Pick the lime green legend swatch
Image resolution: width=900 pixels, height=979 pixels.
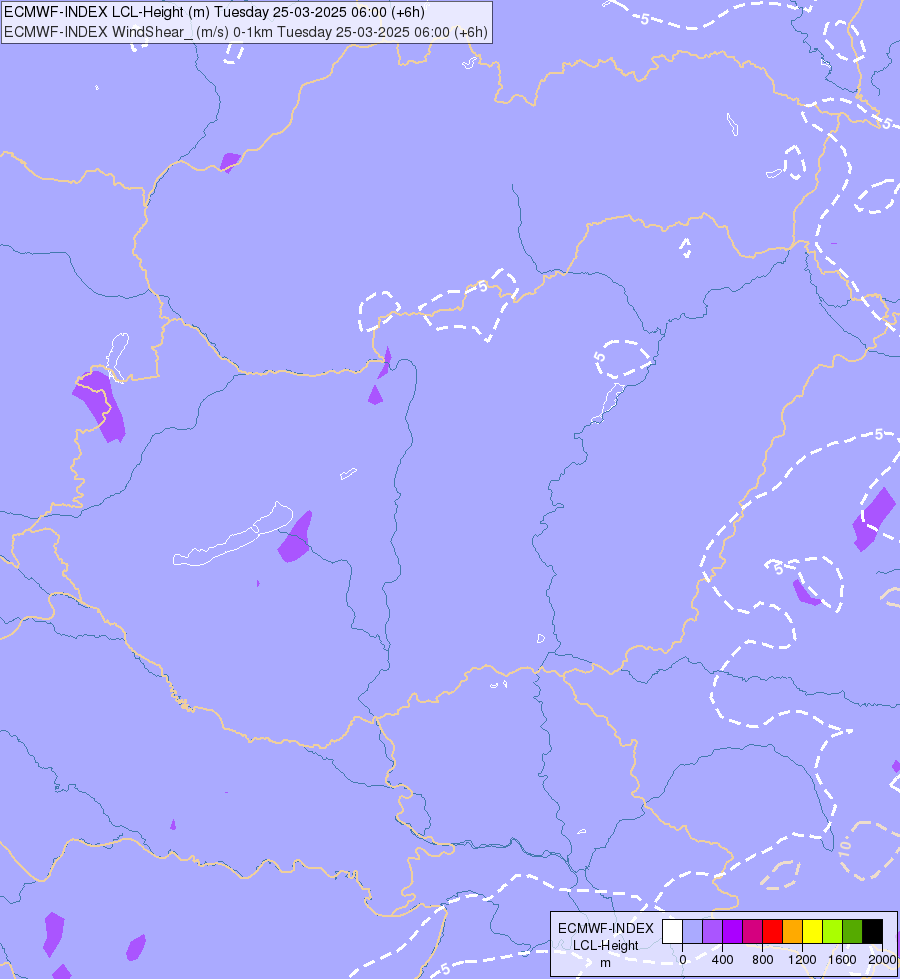[x=833, y=931]
